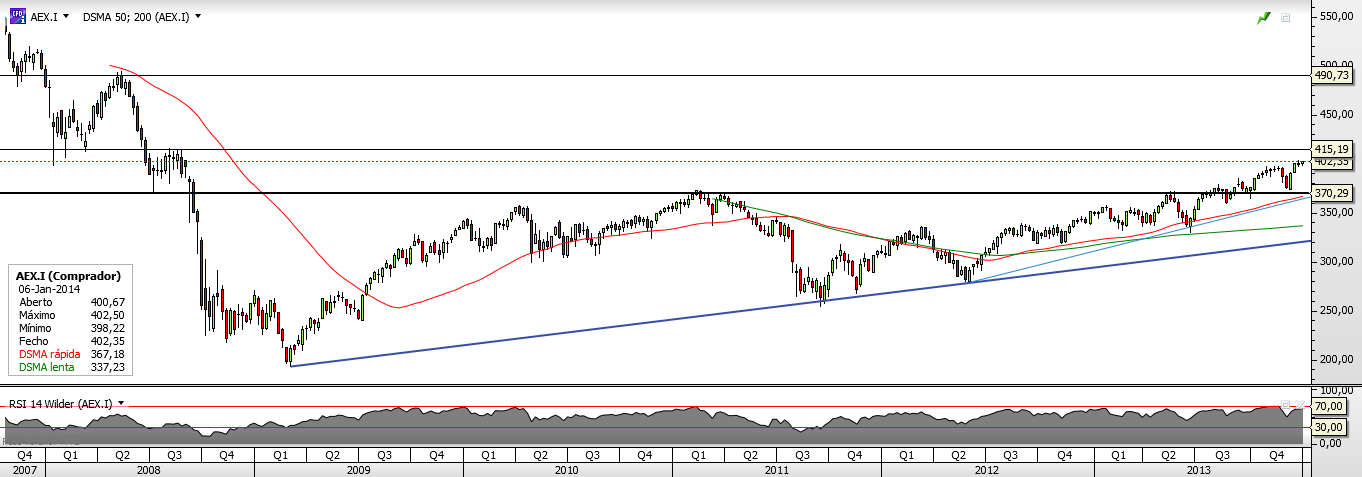Image resolution: width=1362 pixels, height=477 pixels.
Task: Click the 300,00 price axis value
Action: [x=1335, y=261]
